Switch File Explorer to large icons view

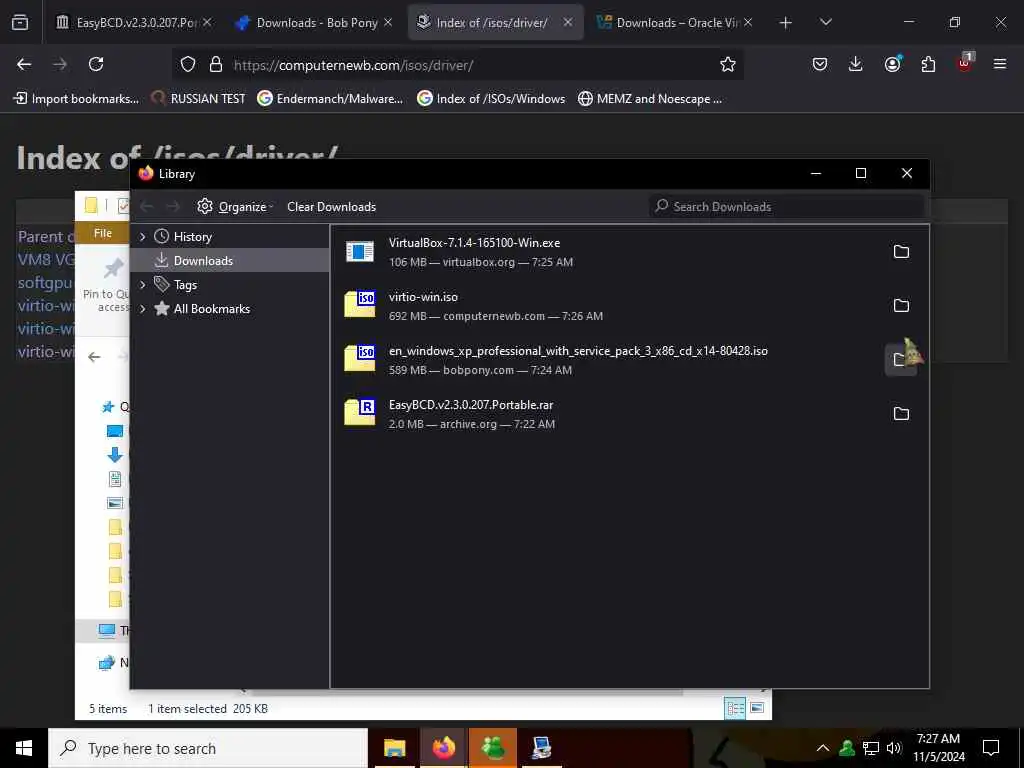(757, 708)
